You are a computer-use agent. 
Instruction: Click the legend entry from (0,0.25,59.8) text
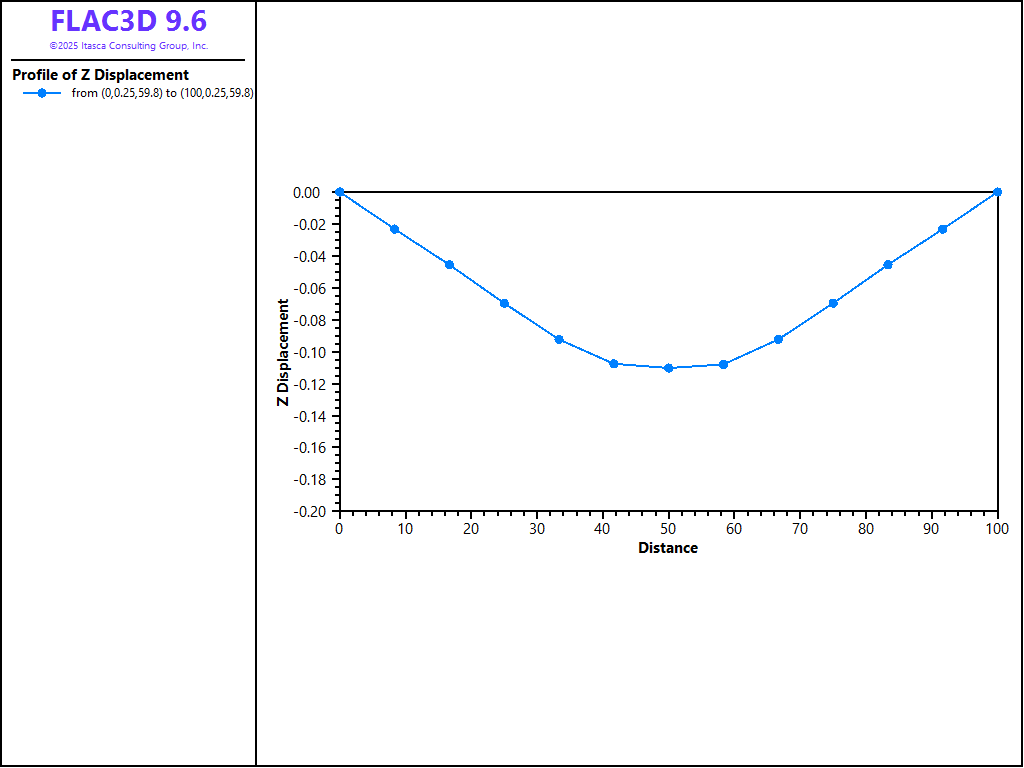click(162, 93)
